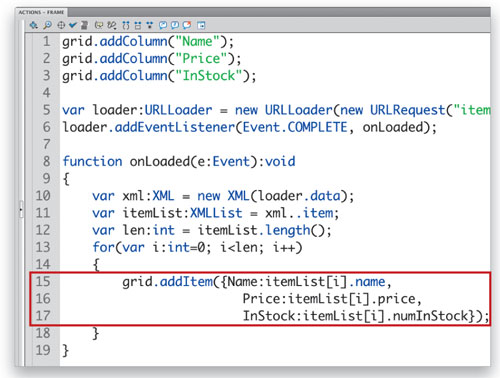Open the Add new item to script menu
The width and height of the screenshot is (500, 378).
(34, 25)
